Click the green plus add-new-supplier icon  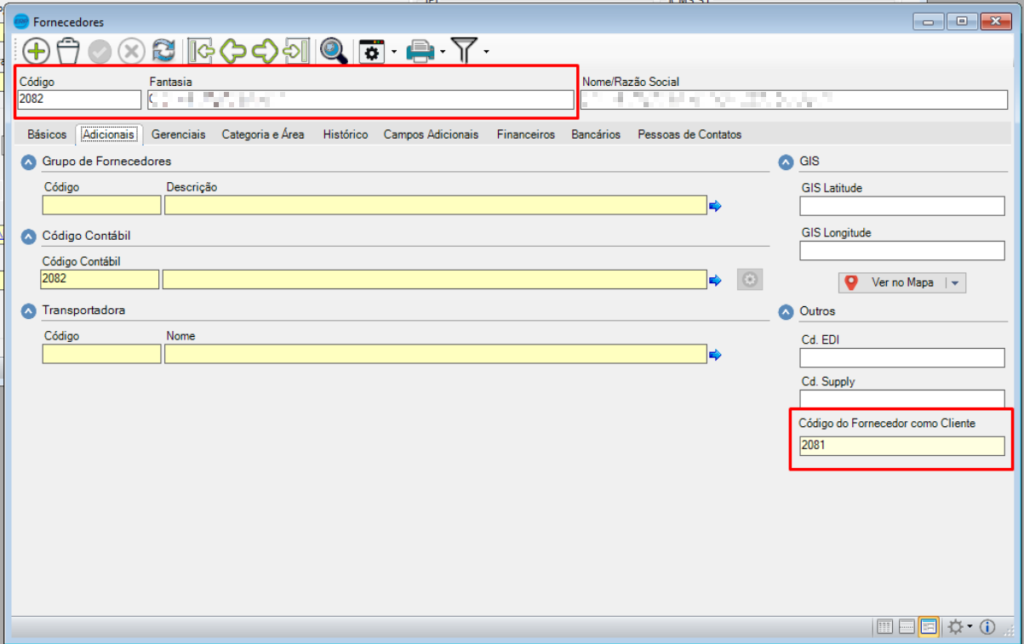pos(36,50)
